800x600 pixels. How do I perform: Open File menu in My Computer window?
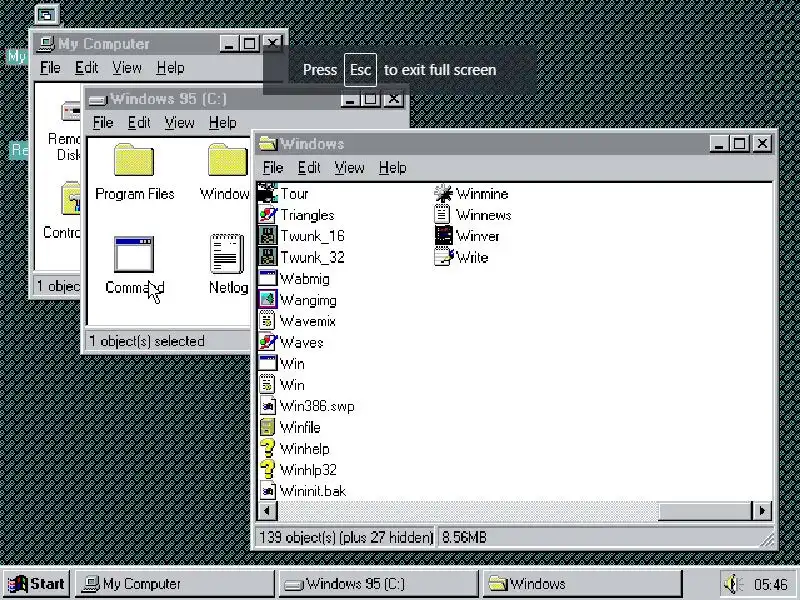(x=50, y=67)
